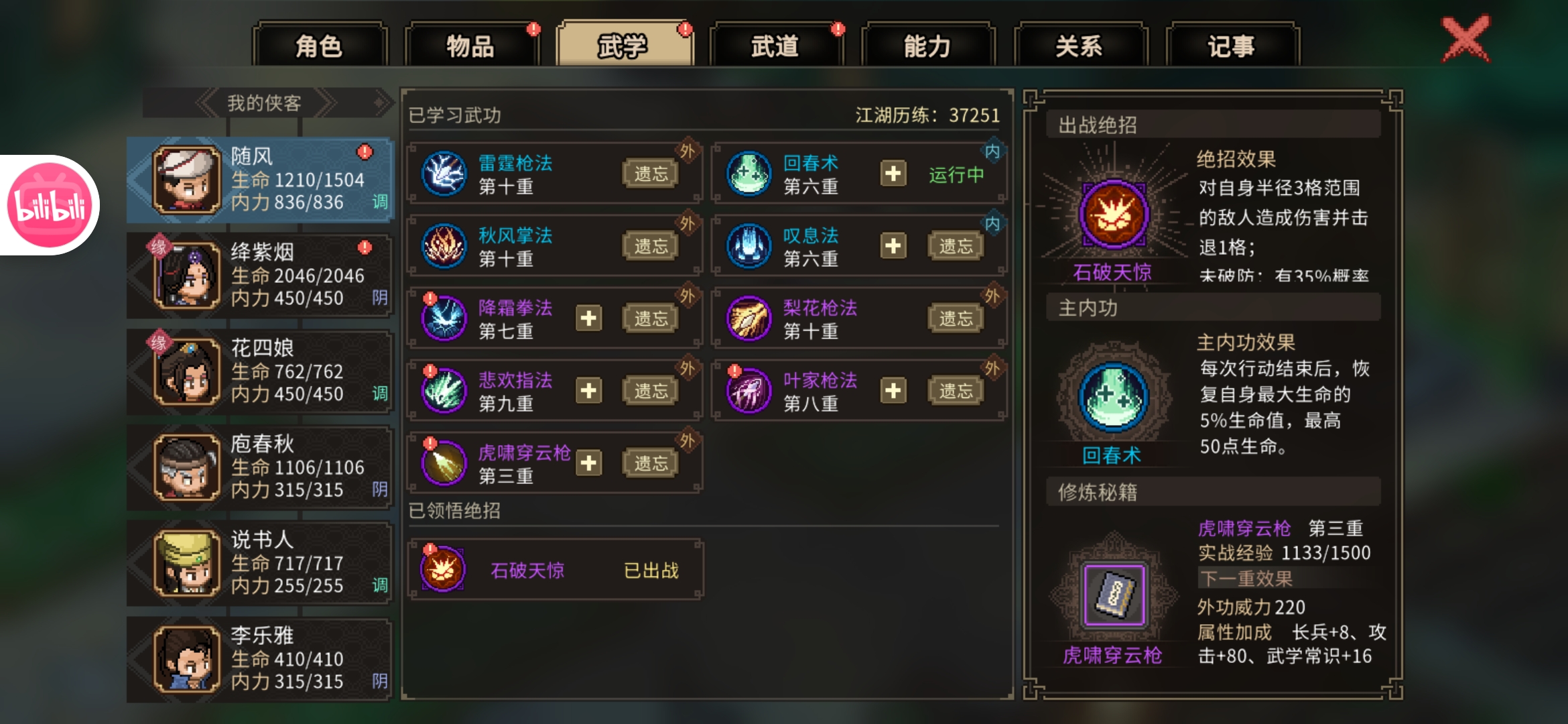
Task: Select the 秋风掌法 skill icon
Action: 444,246
